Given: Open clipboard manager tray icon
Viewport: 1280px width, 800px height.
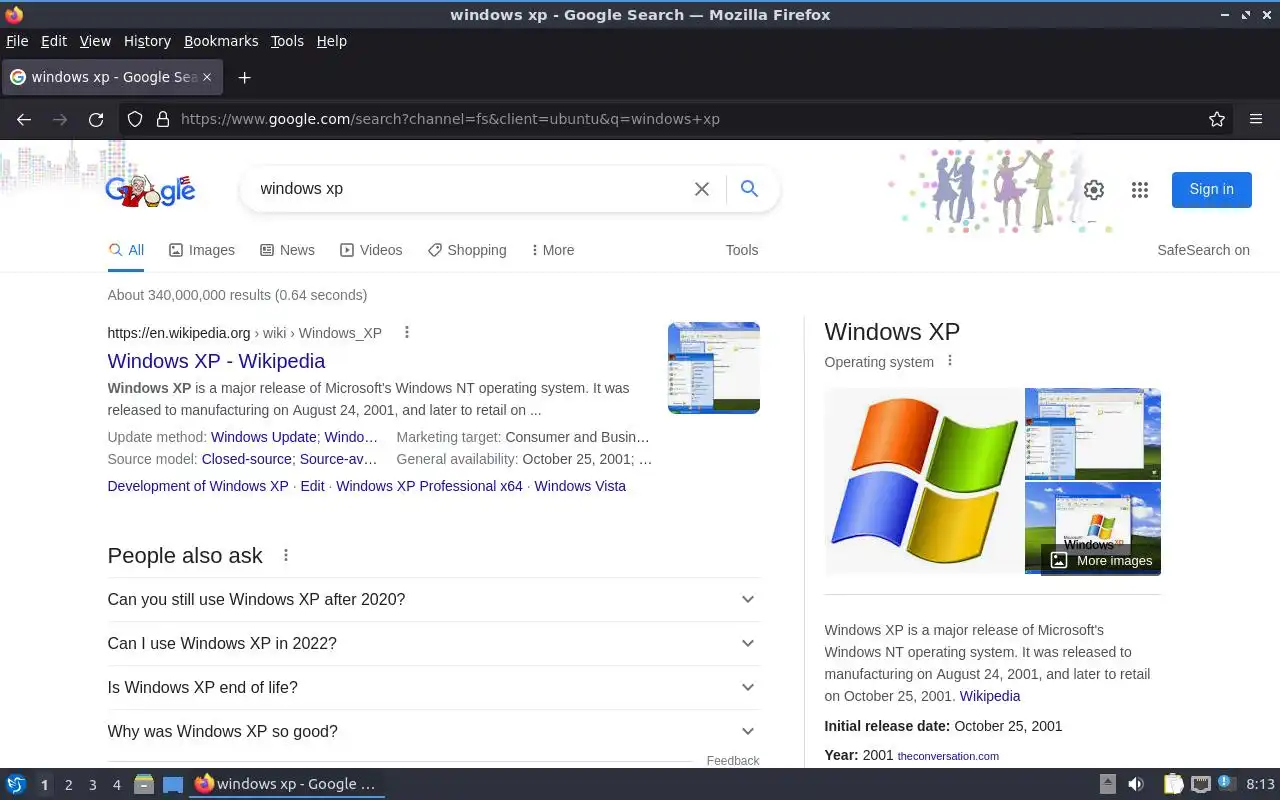Looking at the screenshot, I should [x=1173, y=784].
